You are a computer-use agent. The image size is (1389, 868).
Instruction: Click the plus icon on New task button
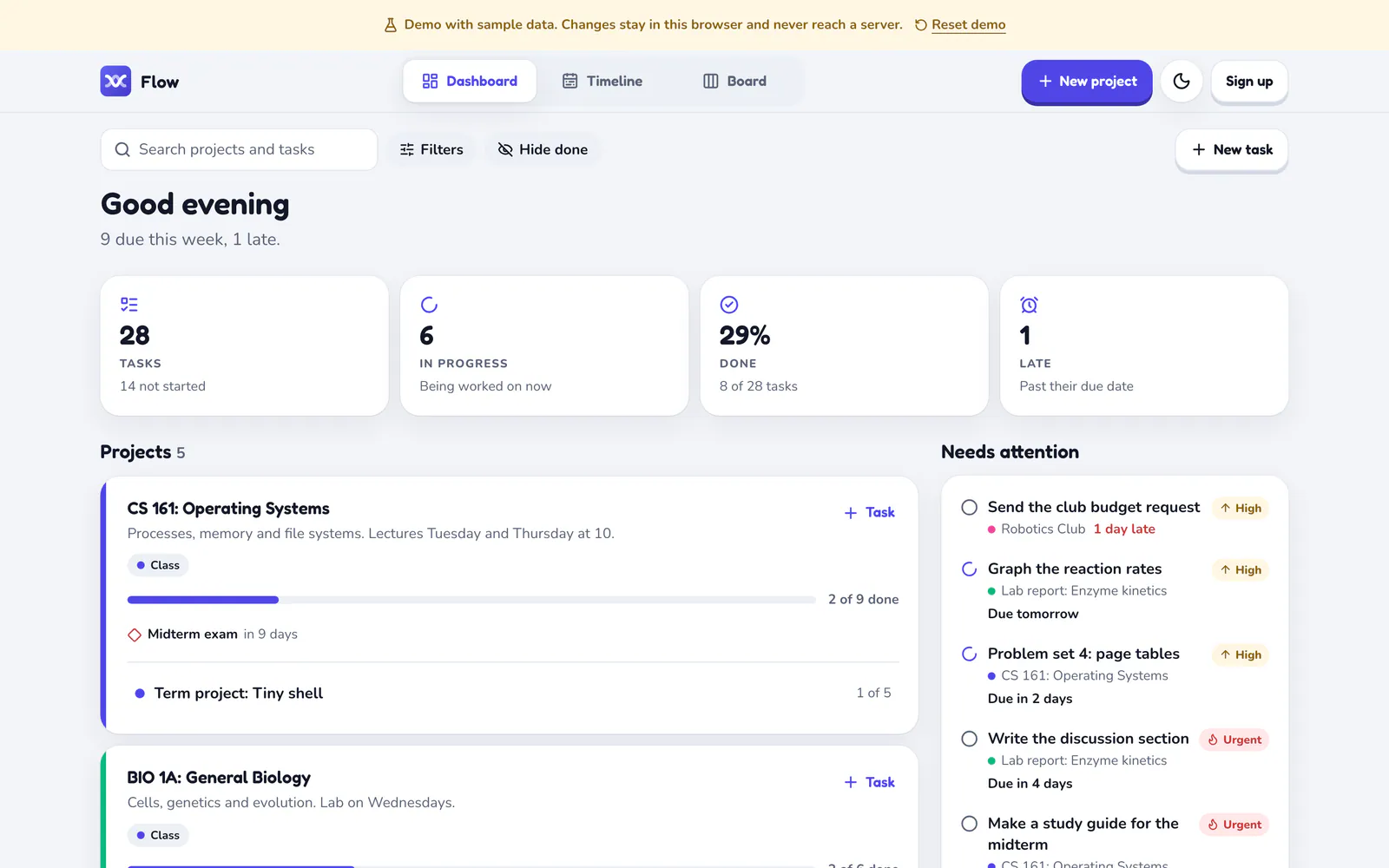1199,149
